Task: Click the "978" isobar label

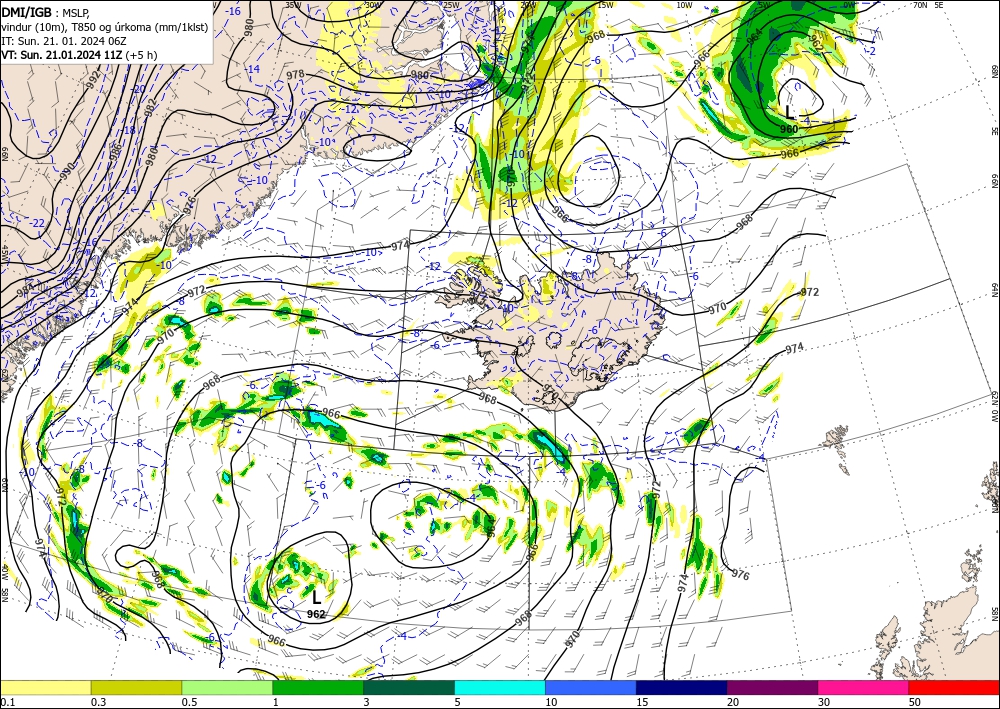Action: pos(295,75)
